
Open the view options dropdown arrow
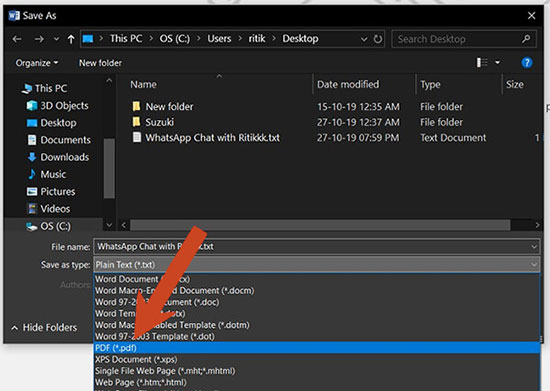pyautogui.click(x=497, y=63)
